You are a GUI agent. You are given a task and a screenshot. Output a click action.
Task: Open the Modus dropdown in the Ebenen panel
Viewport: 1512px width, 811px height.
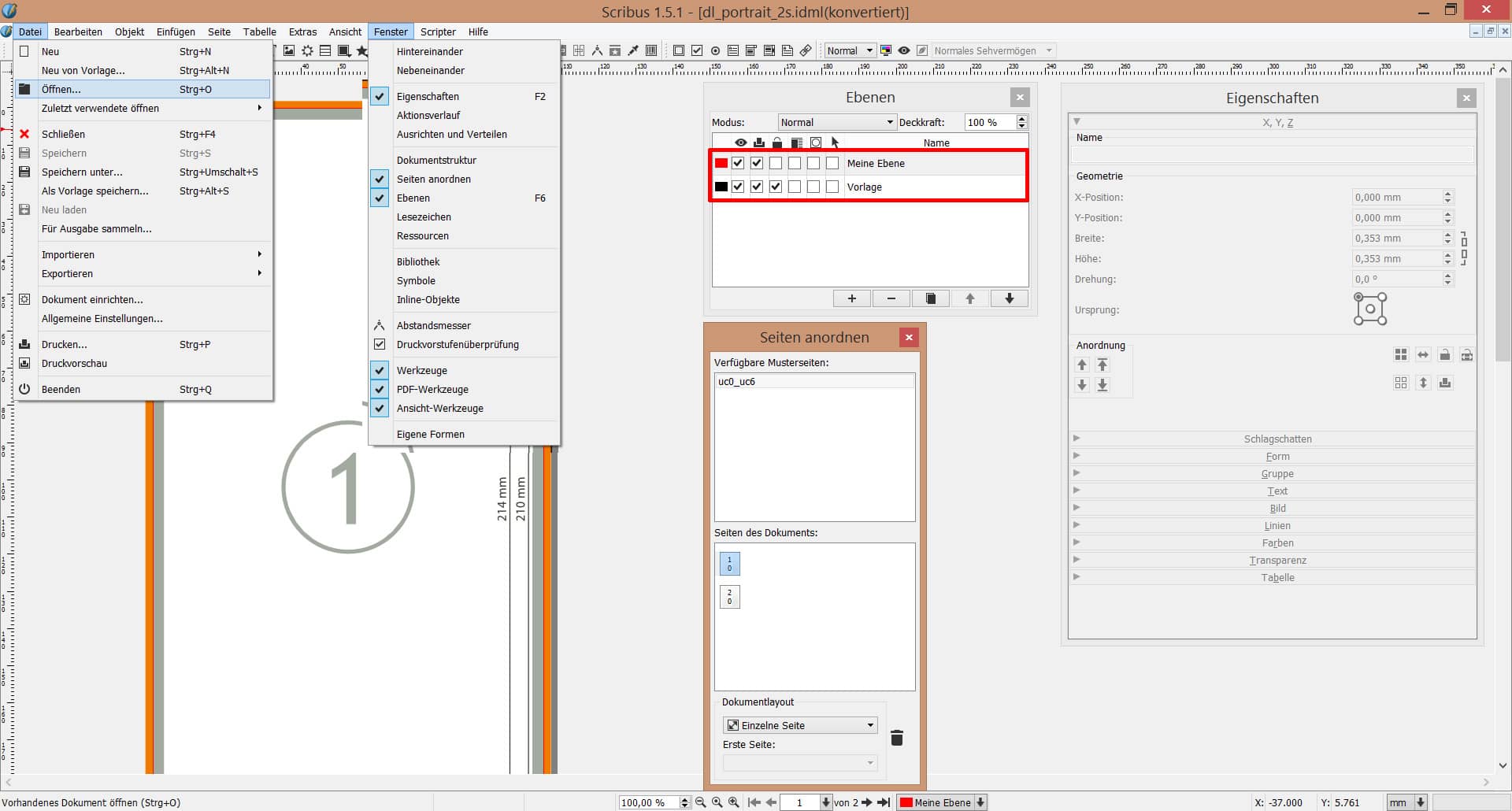click(x=836, y=122)
